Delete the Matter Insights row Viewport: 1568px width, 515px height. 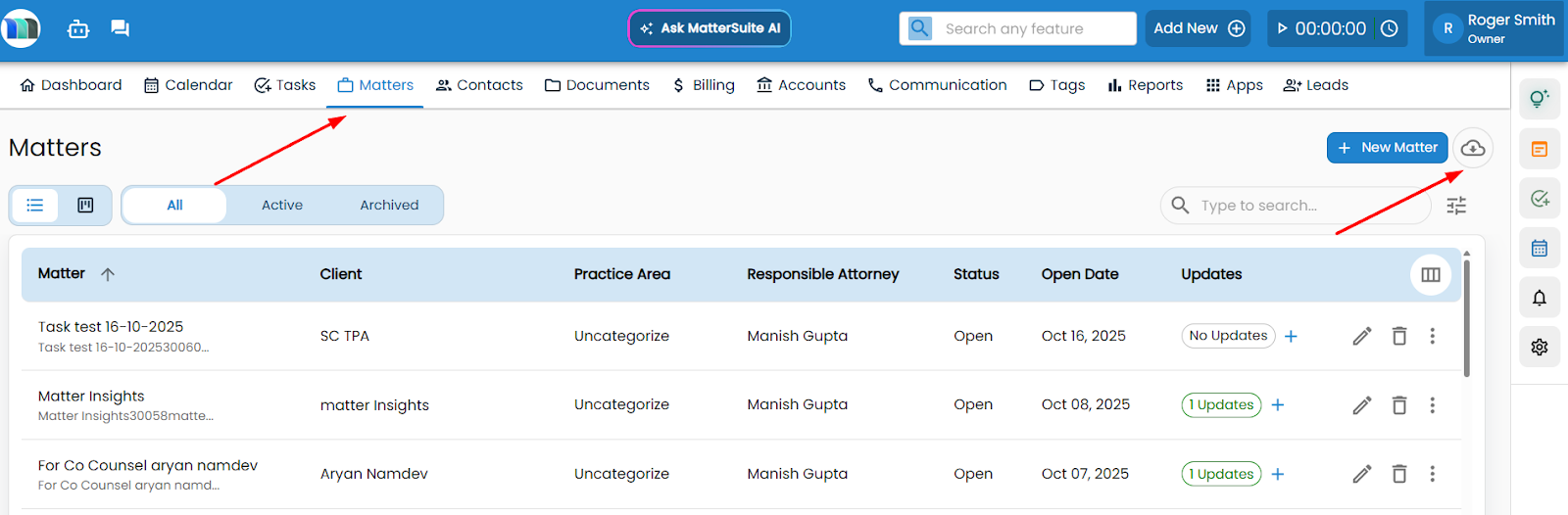[x=1398, y=405]
